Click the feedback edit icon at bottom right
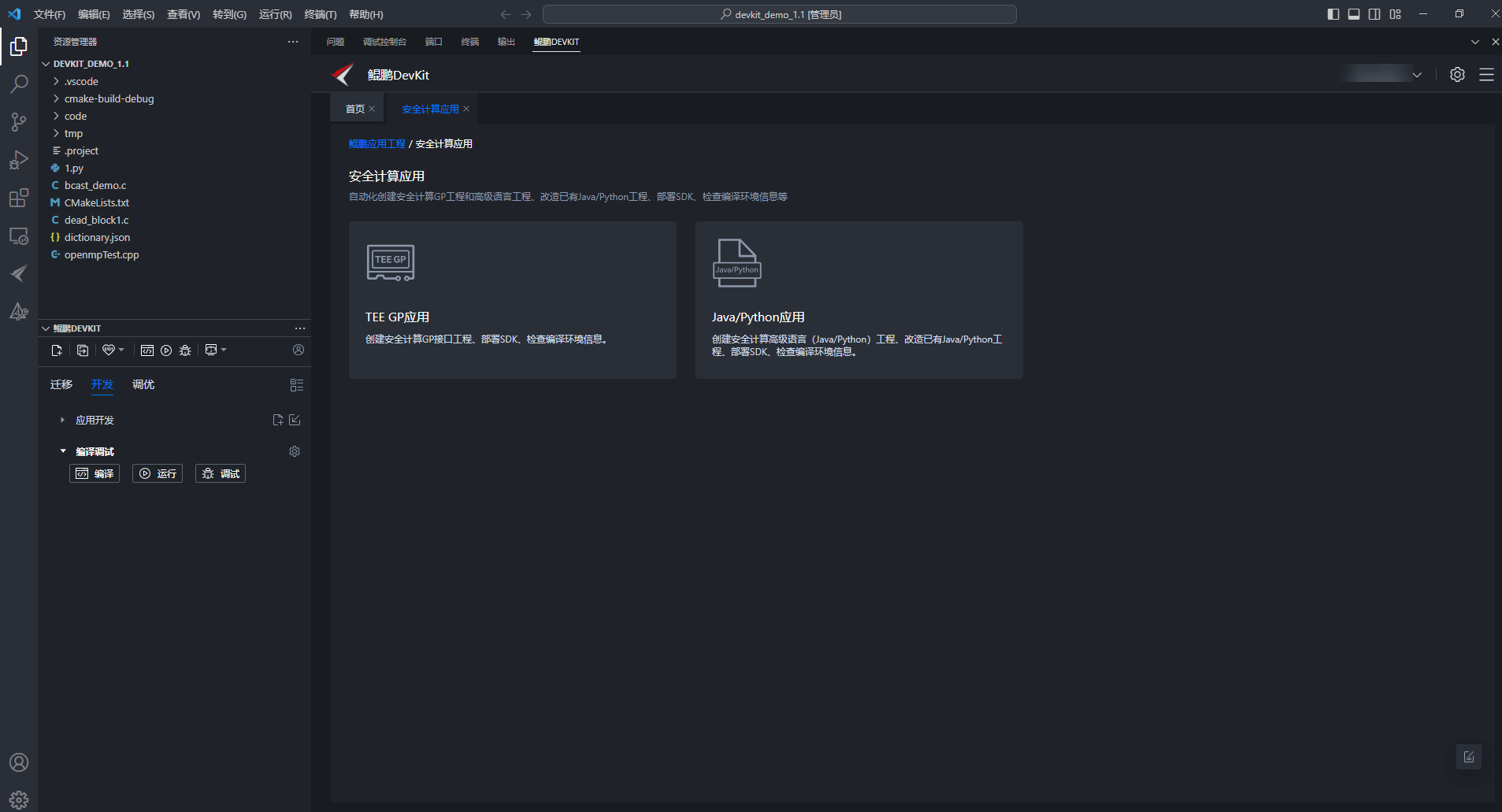Viewport: 1502px width, 812px height. coord(1469,757)
